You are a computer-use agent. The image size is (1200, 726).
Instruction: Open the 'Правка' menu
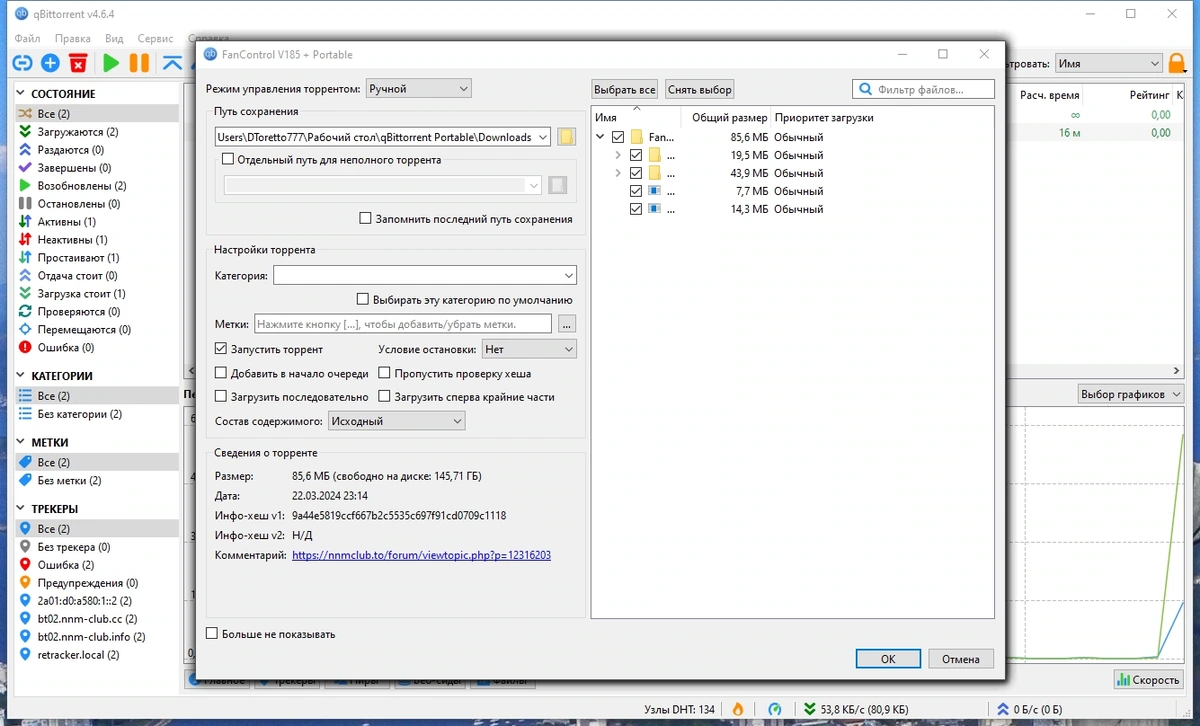73,38
